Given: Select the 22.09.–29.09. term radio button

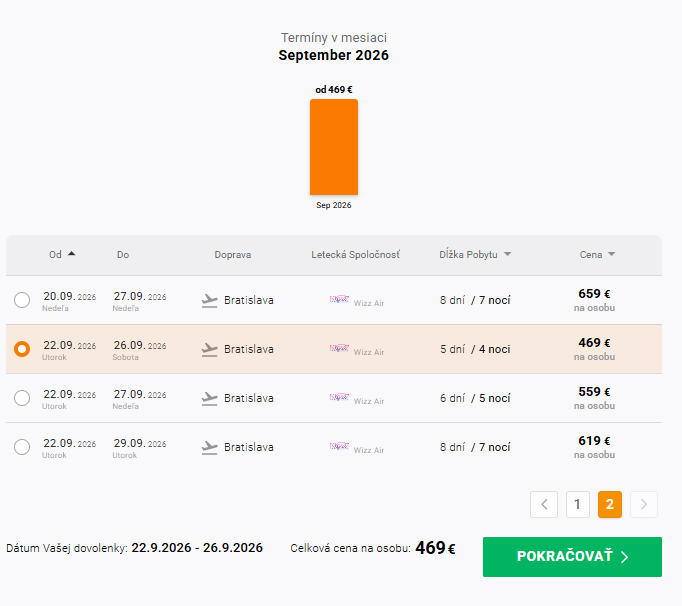Looking at the screenshot, I should 22,447.
